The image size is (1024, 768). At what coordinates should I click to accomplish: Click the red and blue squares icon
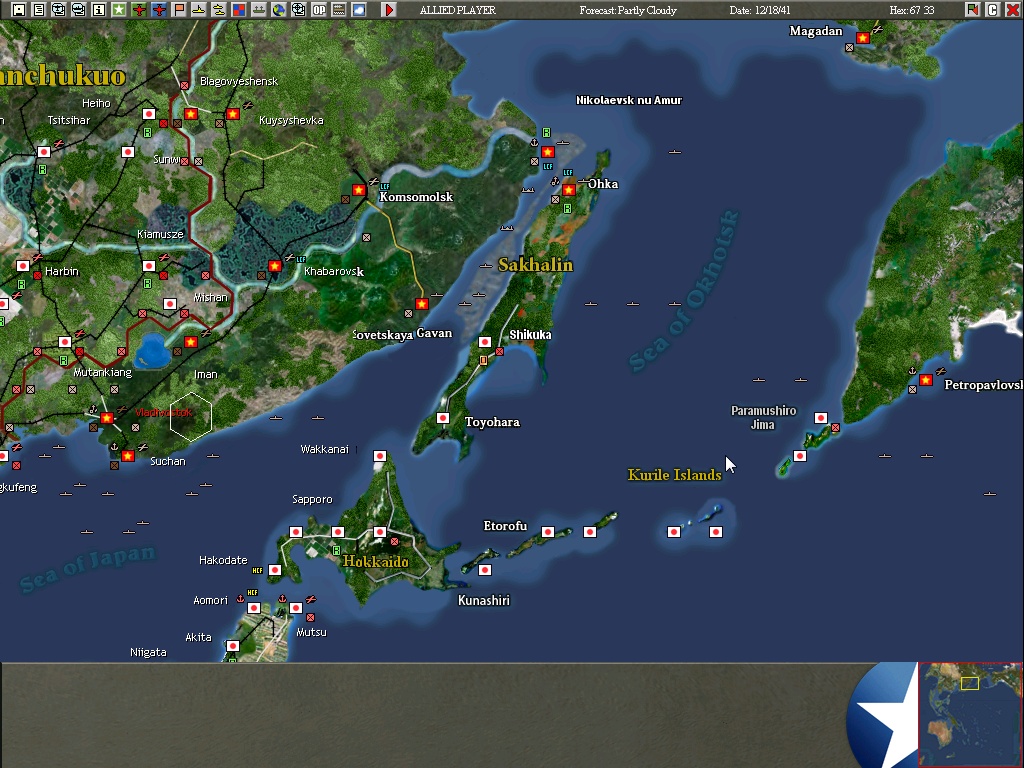tap(238, 10)
